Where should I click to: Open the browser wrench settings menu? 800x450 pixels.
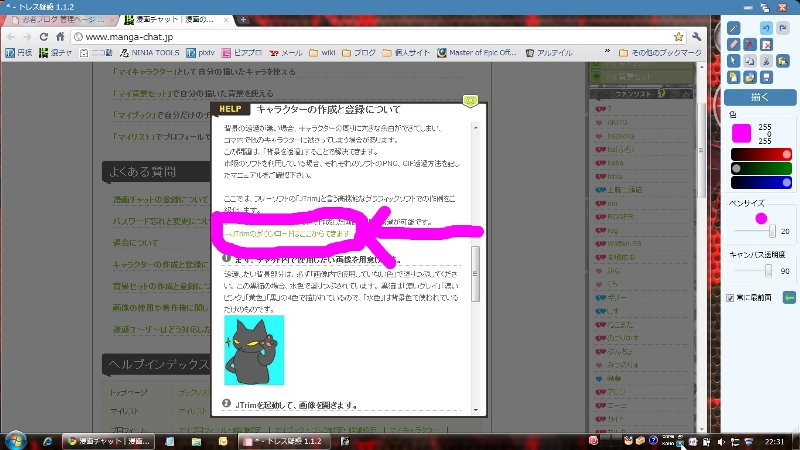pyautogui.click(x=696, y=37)
